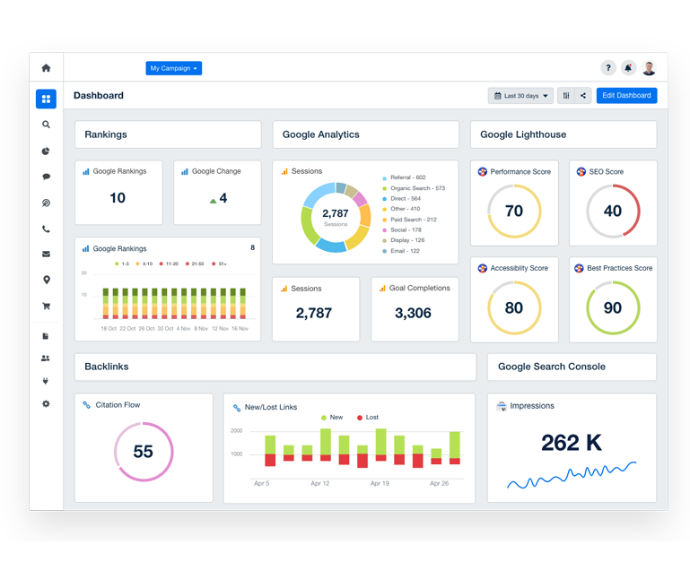Viewport: 690px width, 579px height.
Task: Click the Performance Score gauge widget
Action: [514, 211]
